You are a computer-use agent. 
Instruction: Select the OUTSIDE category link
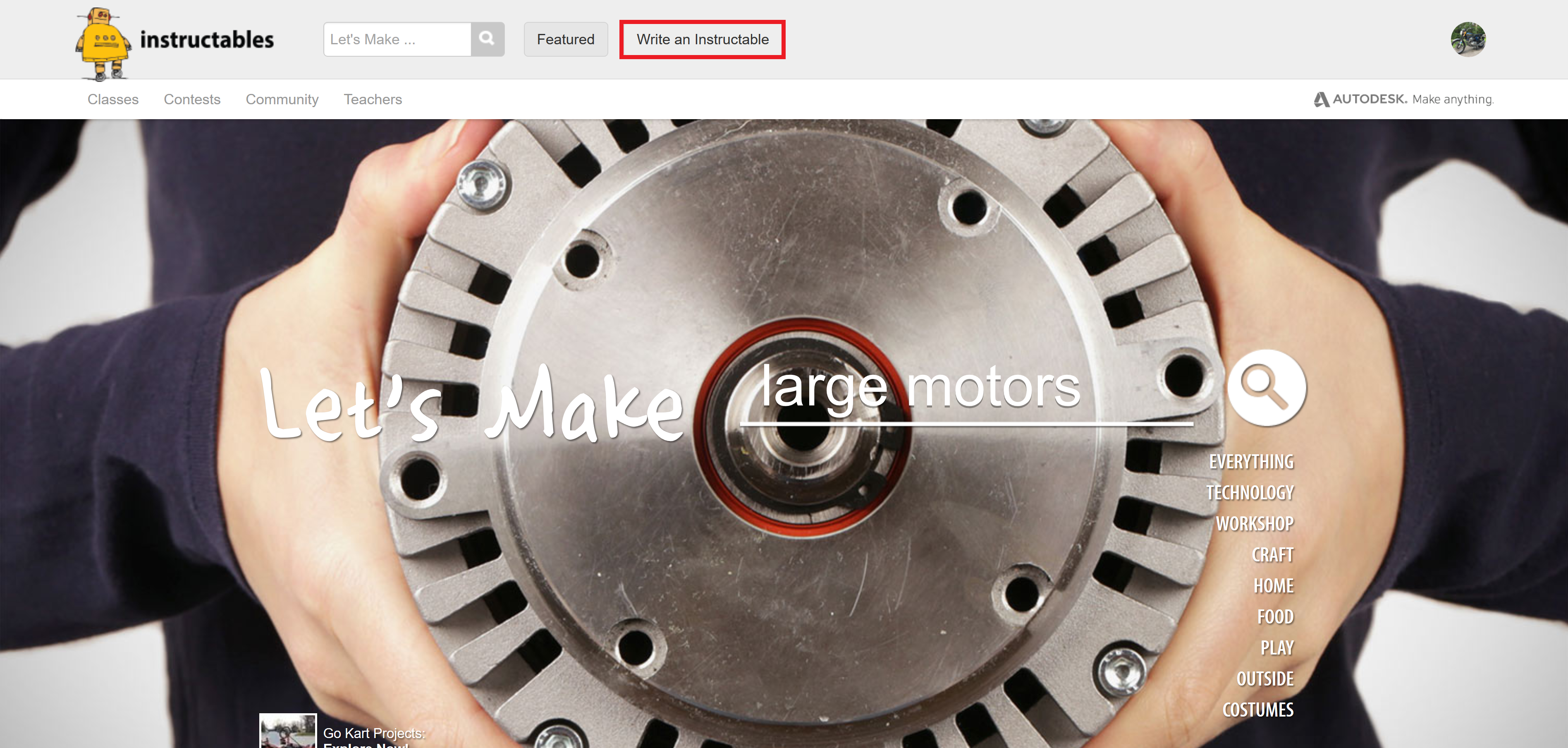coord(1265,679)
